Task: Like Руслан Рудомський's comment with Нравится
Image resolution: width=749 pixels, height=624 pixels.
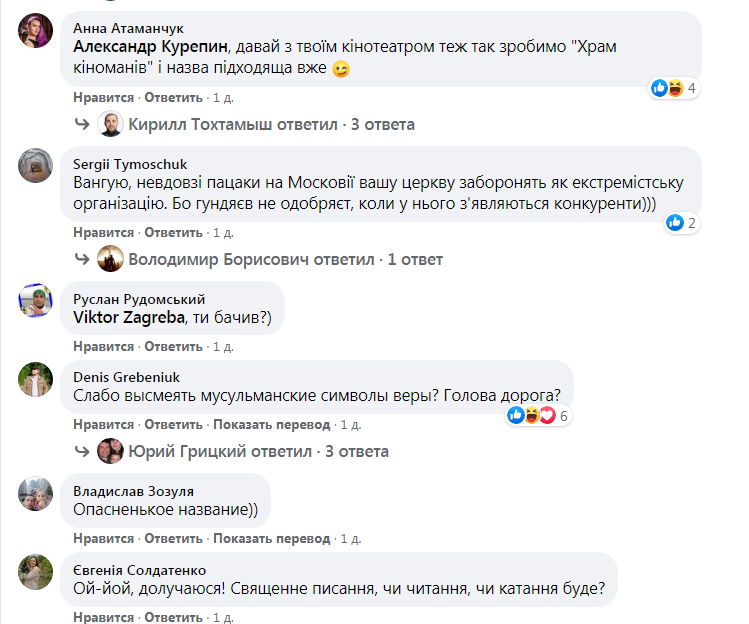Action: (103, 346)
